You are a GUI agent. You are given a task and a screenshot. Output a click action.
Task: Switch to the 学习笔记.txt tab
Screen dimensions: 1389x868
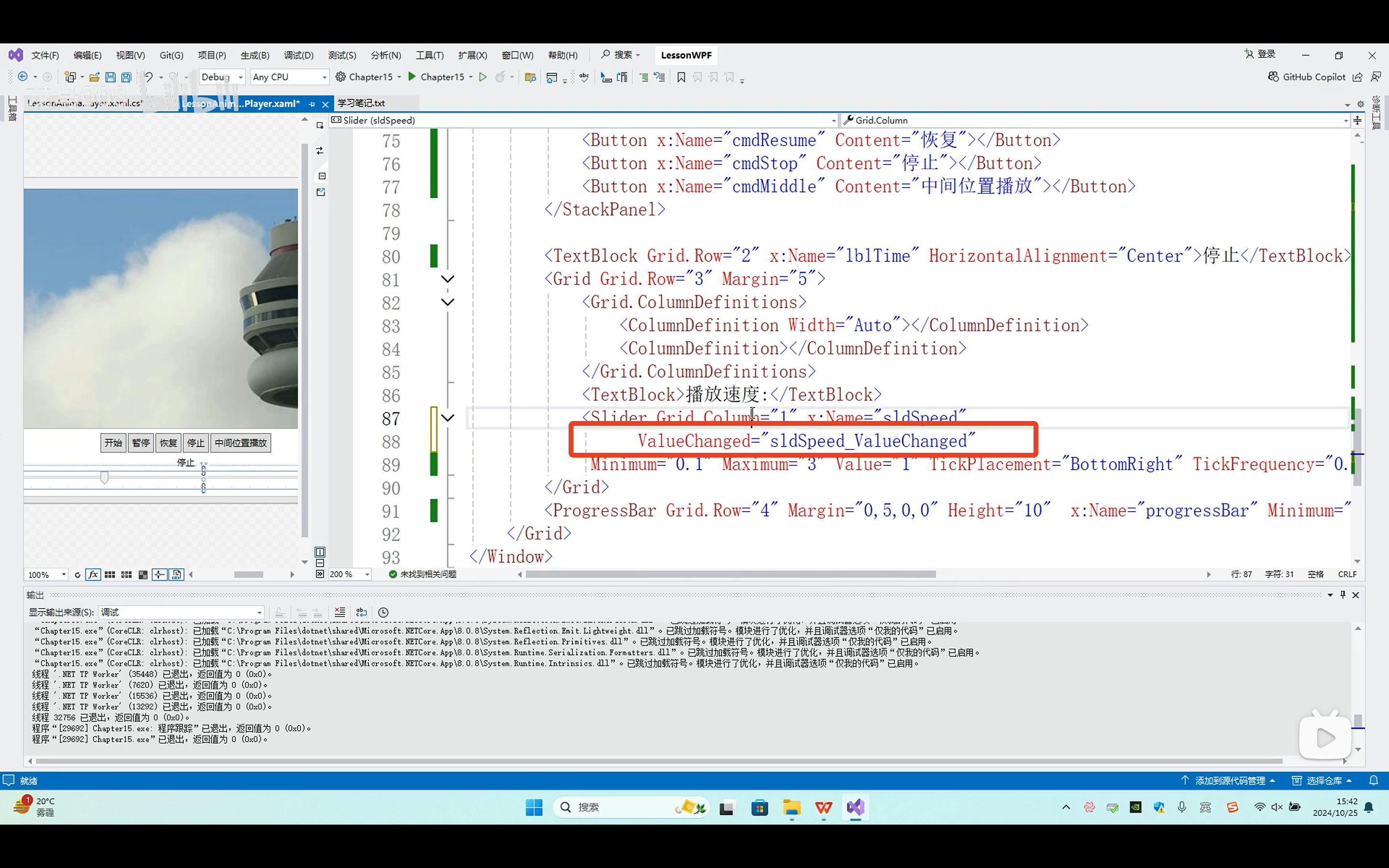pos(362,103)
